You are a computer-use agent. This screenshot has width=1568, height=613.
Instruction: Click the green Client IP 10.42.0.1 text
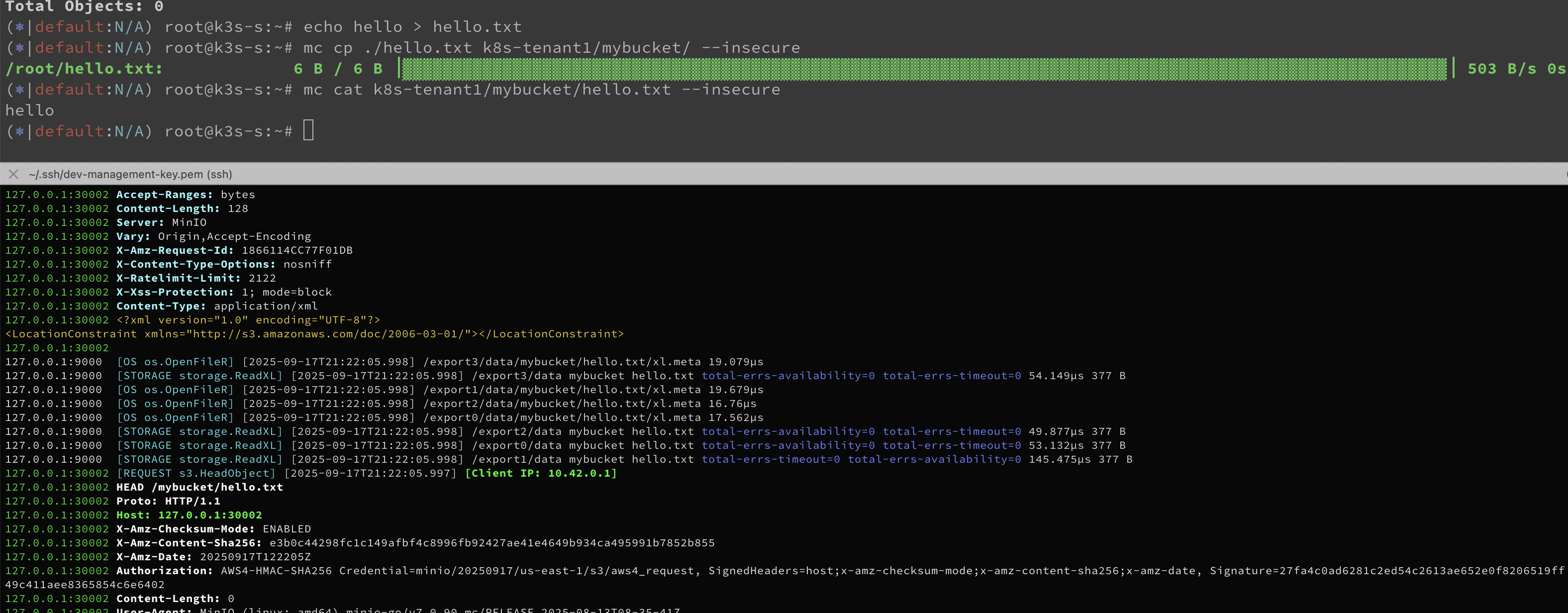[541, 473]
